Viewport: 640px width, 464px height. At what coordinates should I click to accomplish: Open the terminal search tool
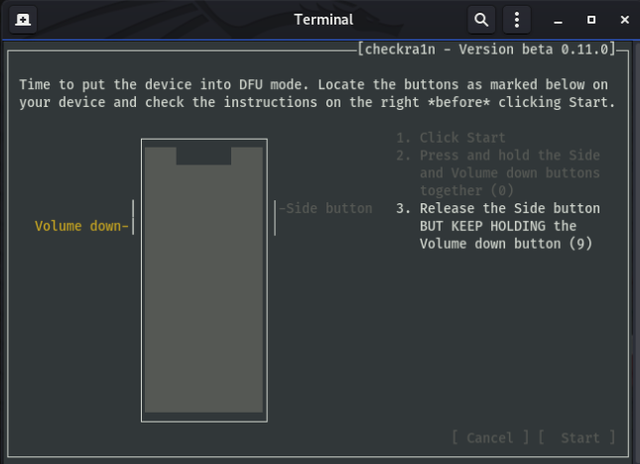click(481, 20)
